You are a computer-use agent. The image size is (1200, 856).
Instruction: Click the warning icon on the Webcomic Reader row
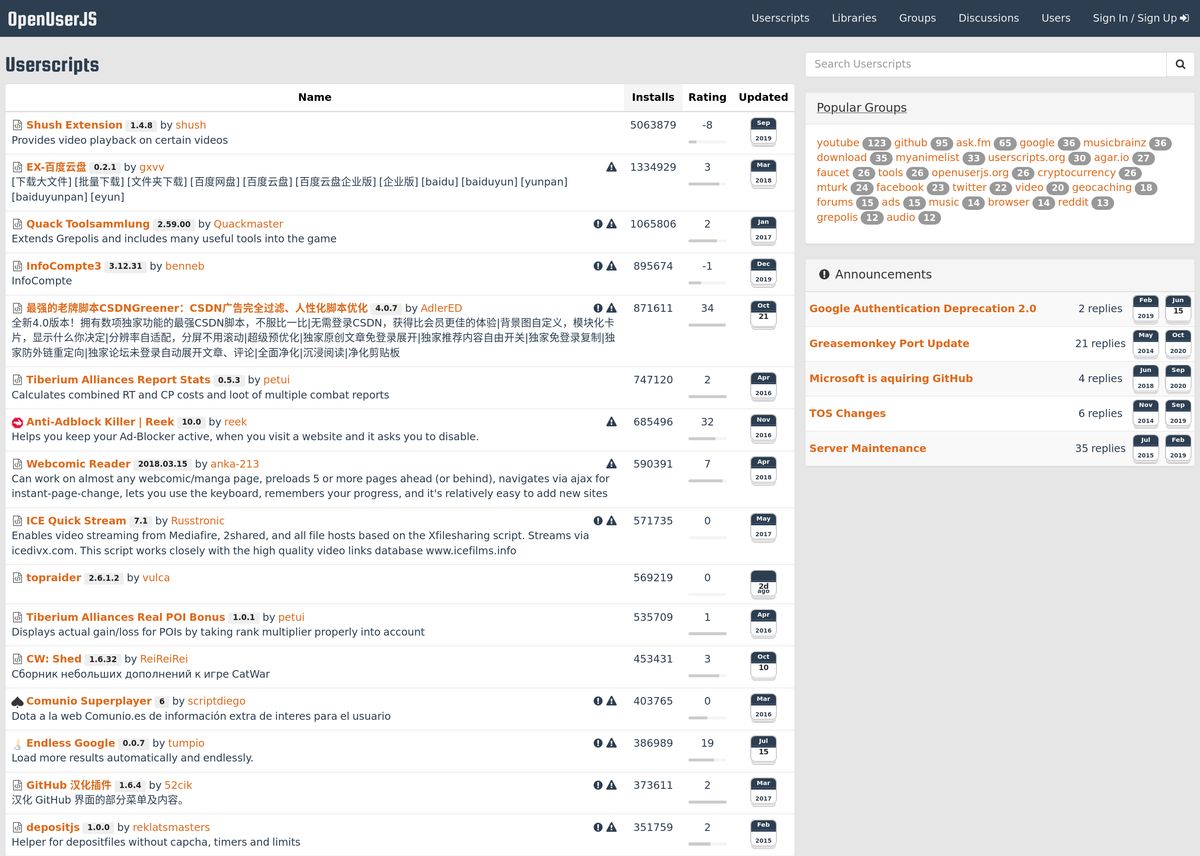point(611,464)
